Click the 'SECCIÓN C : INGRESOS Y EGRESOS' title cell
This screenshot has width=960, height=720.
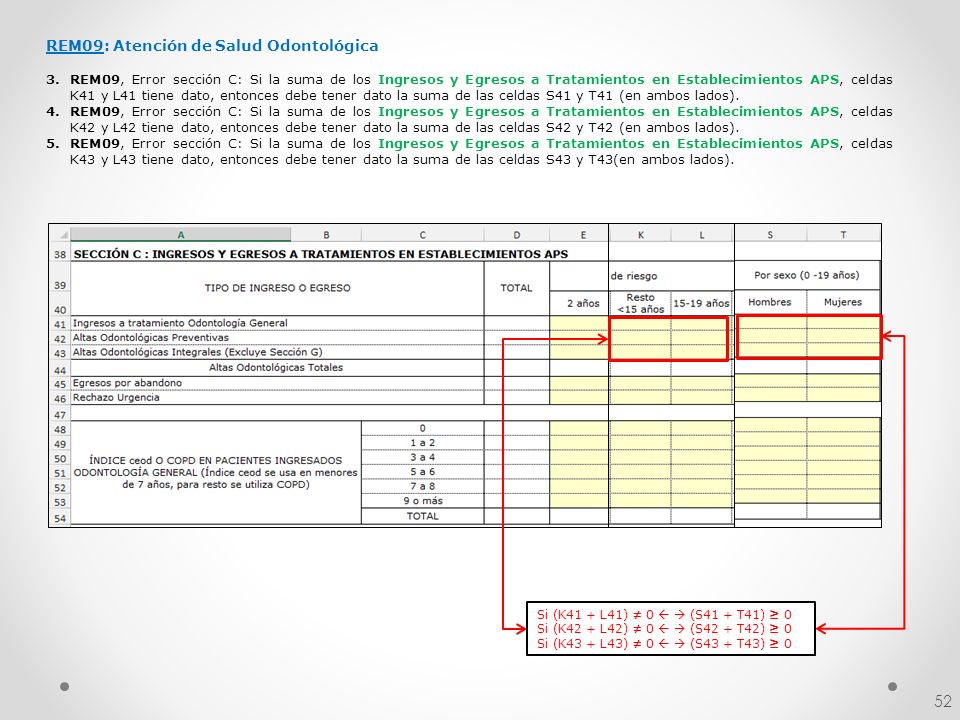[321, 254]
